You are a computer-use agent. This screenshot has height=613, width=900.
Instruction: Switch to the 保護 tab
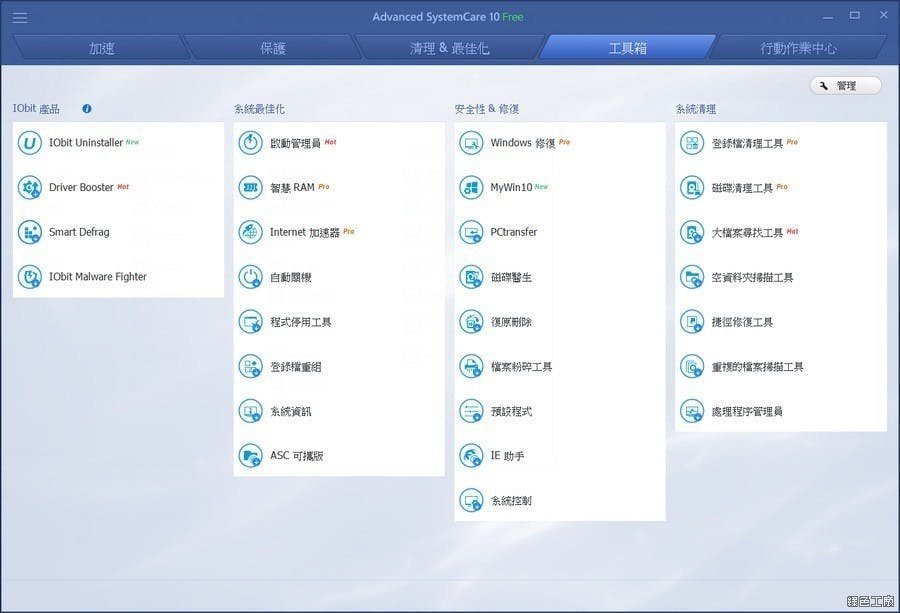tap(273, 48)
